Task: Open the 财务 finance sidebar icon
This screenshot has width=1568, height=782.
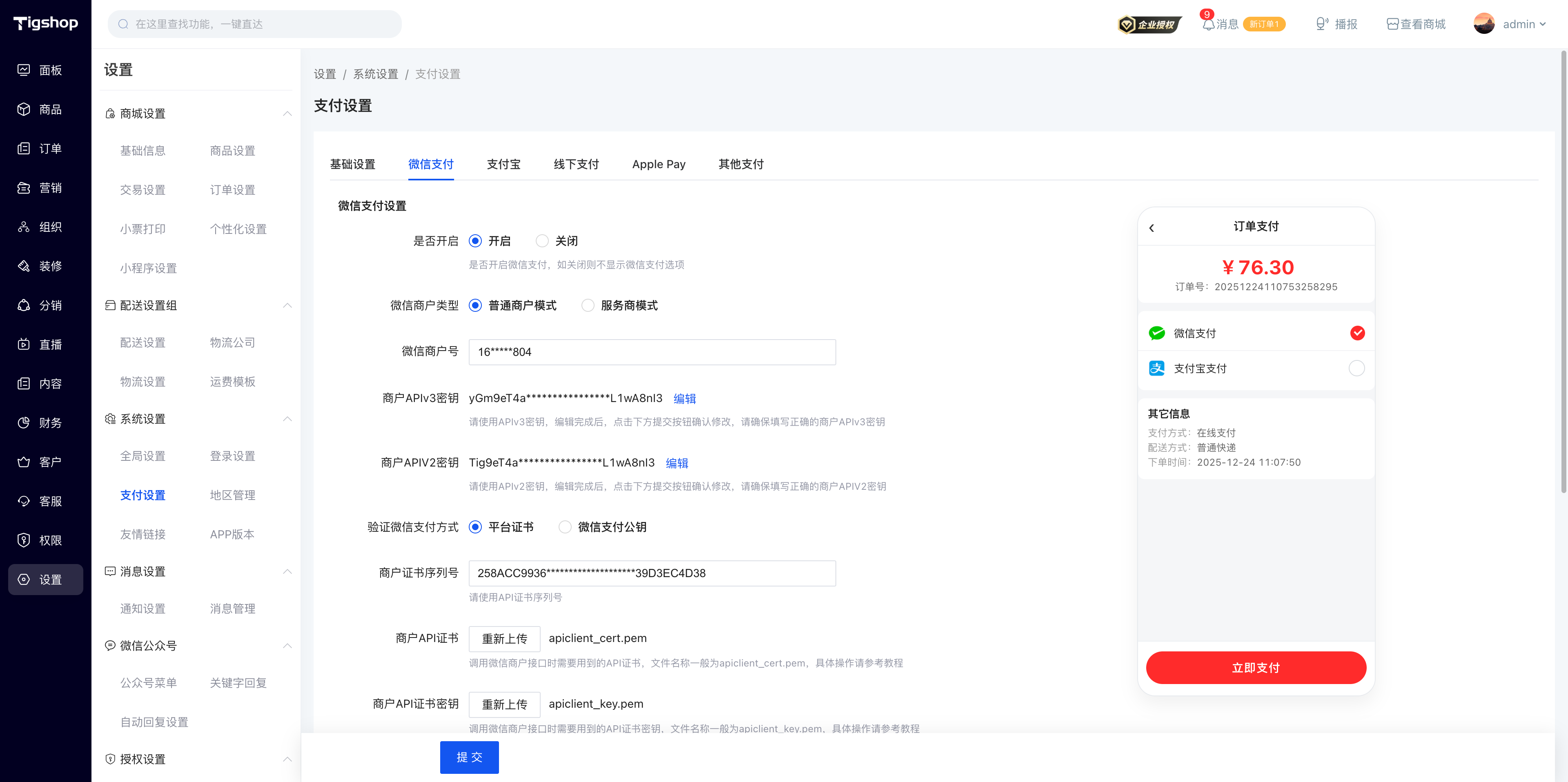Action: [24, 423]
